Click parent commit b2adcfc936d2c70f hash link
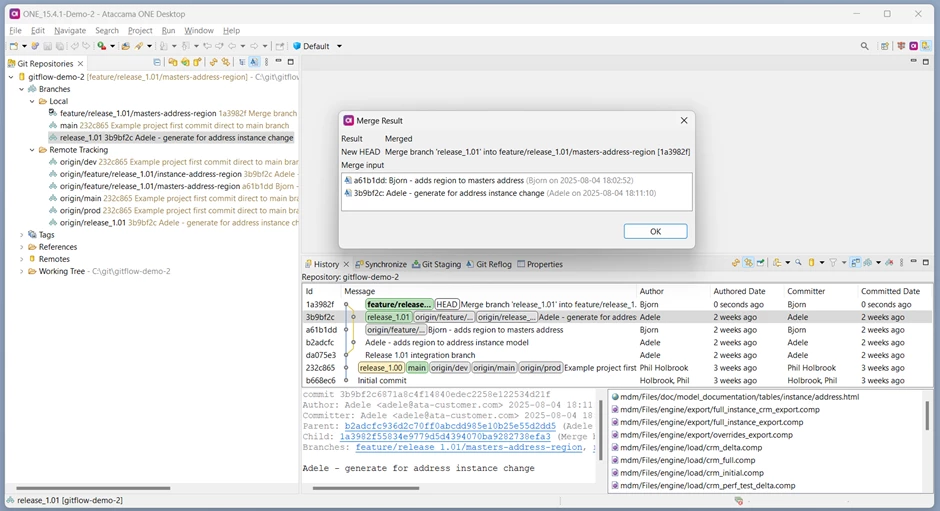 tap(450, 426)
